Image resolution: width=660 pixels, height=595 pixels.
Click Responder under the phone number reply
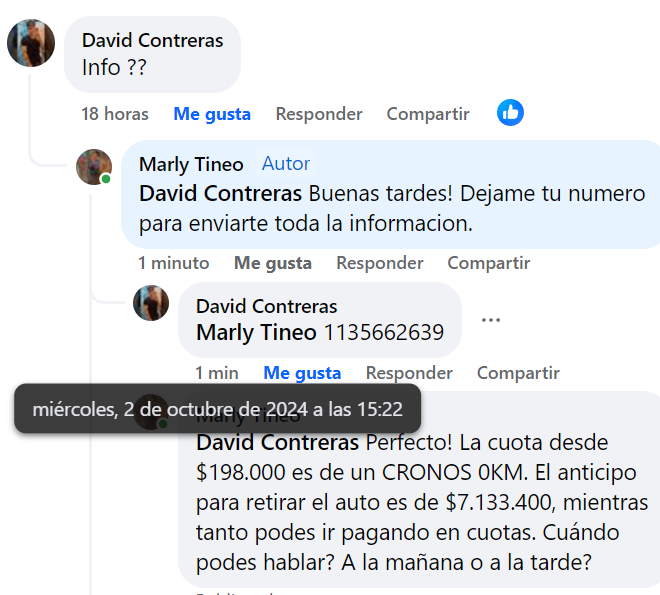pos(409,373)
